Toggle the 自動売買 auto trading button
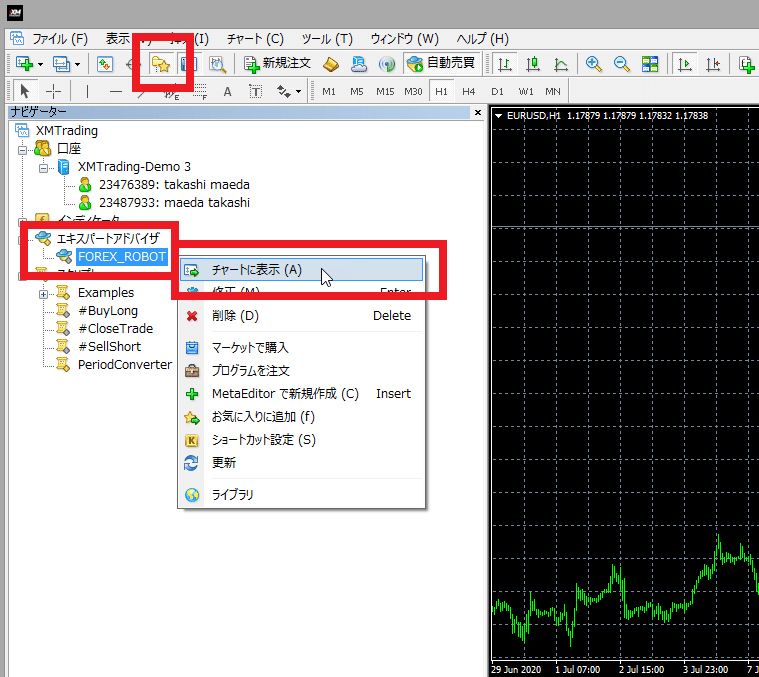The image size is (759, 677). click(441, 63)
